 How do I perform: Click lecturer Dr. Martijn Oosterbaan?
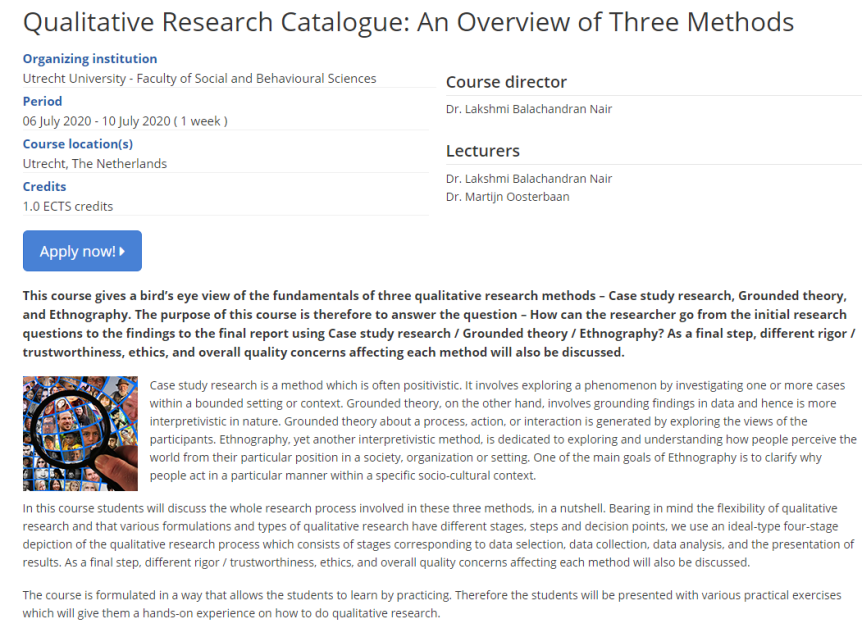click(x=508, y=196)
